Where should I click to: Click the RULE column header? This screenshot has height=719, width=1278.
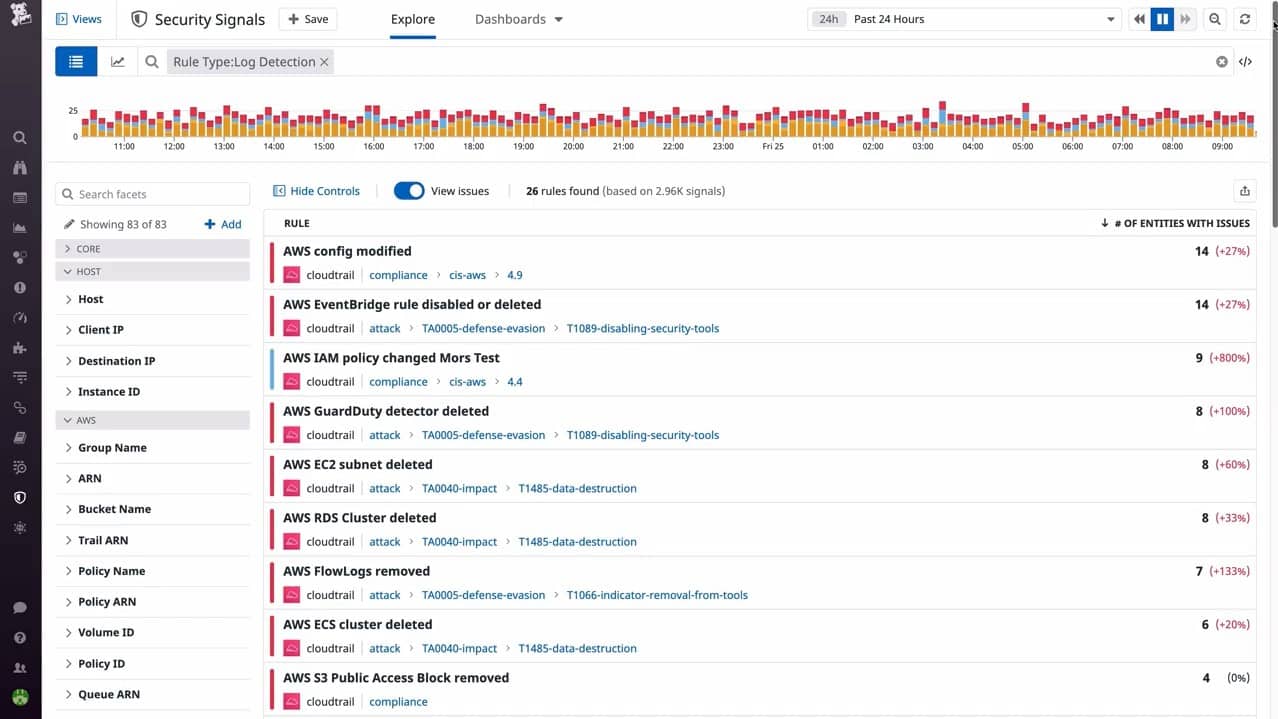click(296, 223)
